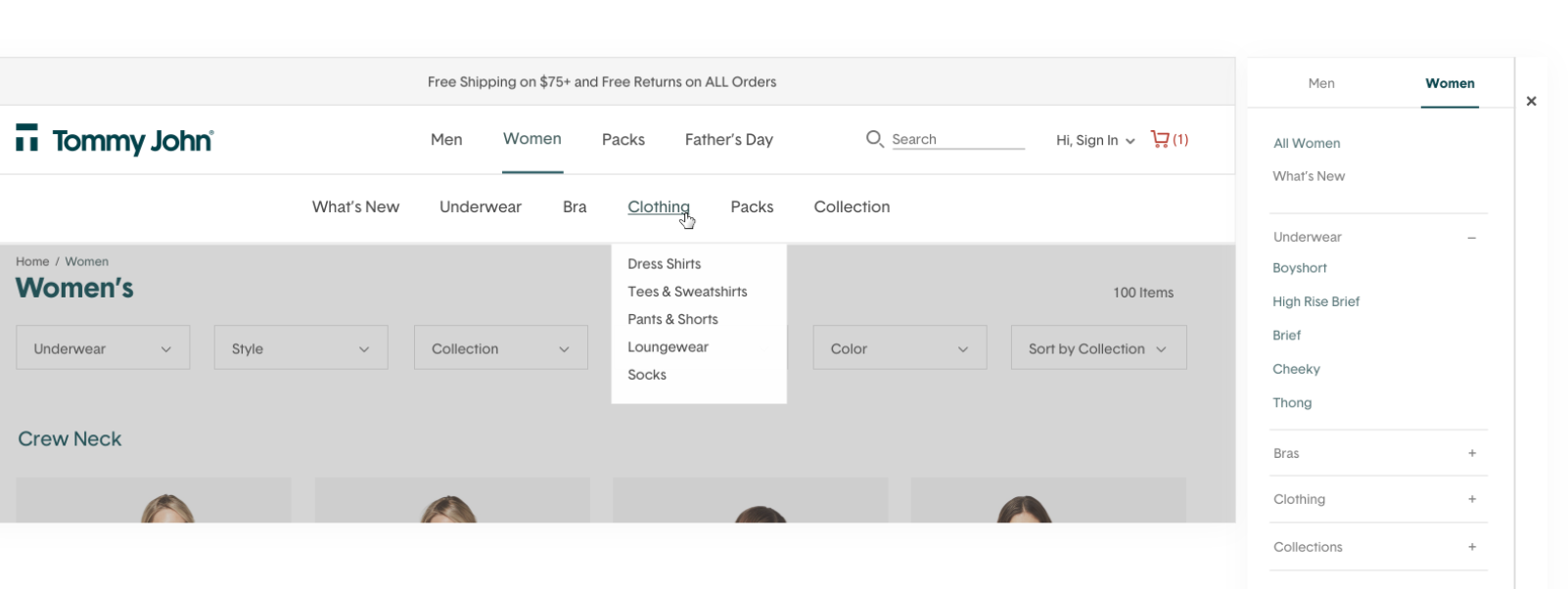Click What's New in side panel

click(1309, 176)
